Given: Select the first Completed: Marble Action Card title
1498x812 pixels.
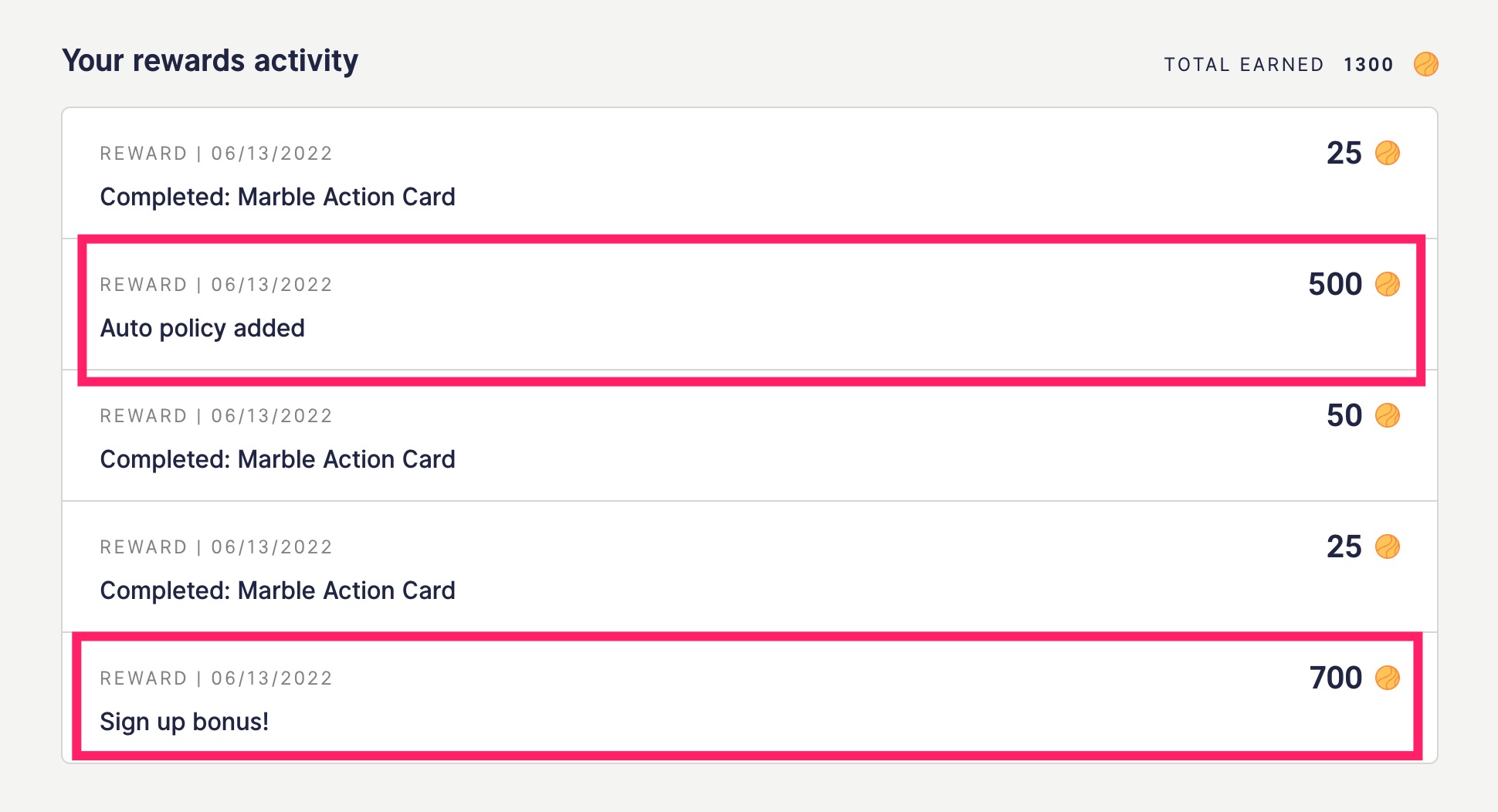Looking at the screenshot, I should coord(277,197).
